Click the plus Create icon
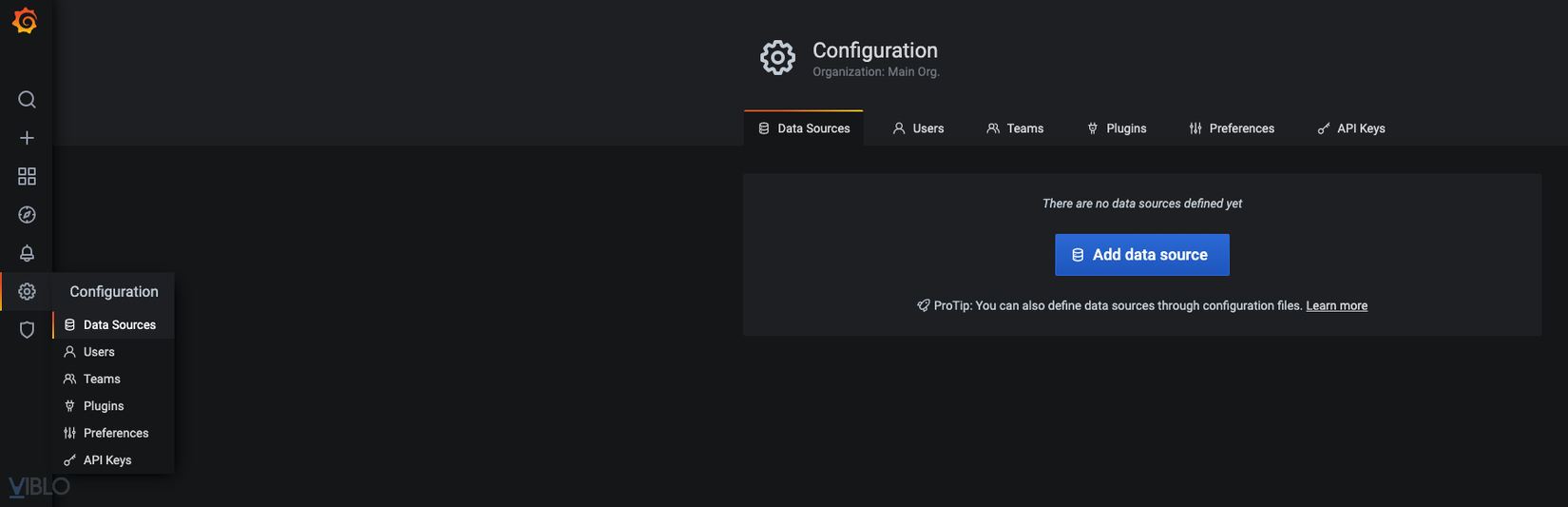The image size is (1568, 507). [x=27, y=138]
